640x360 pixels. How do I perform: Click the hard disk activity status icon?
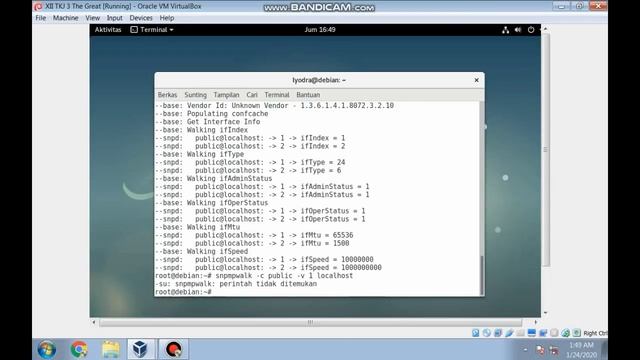(476, 333)
